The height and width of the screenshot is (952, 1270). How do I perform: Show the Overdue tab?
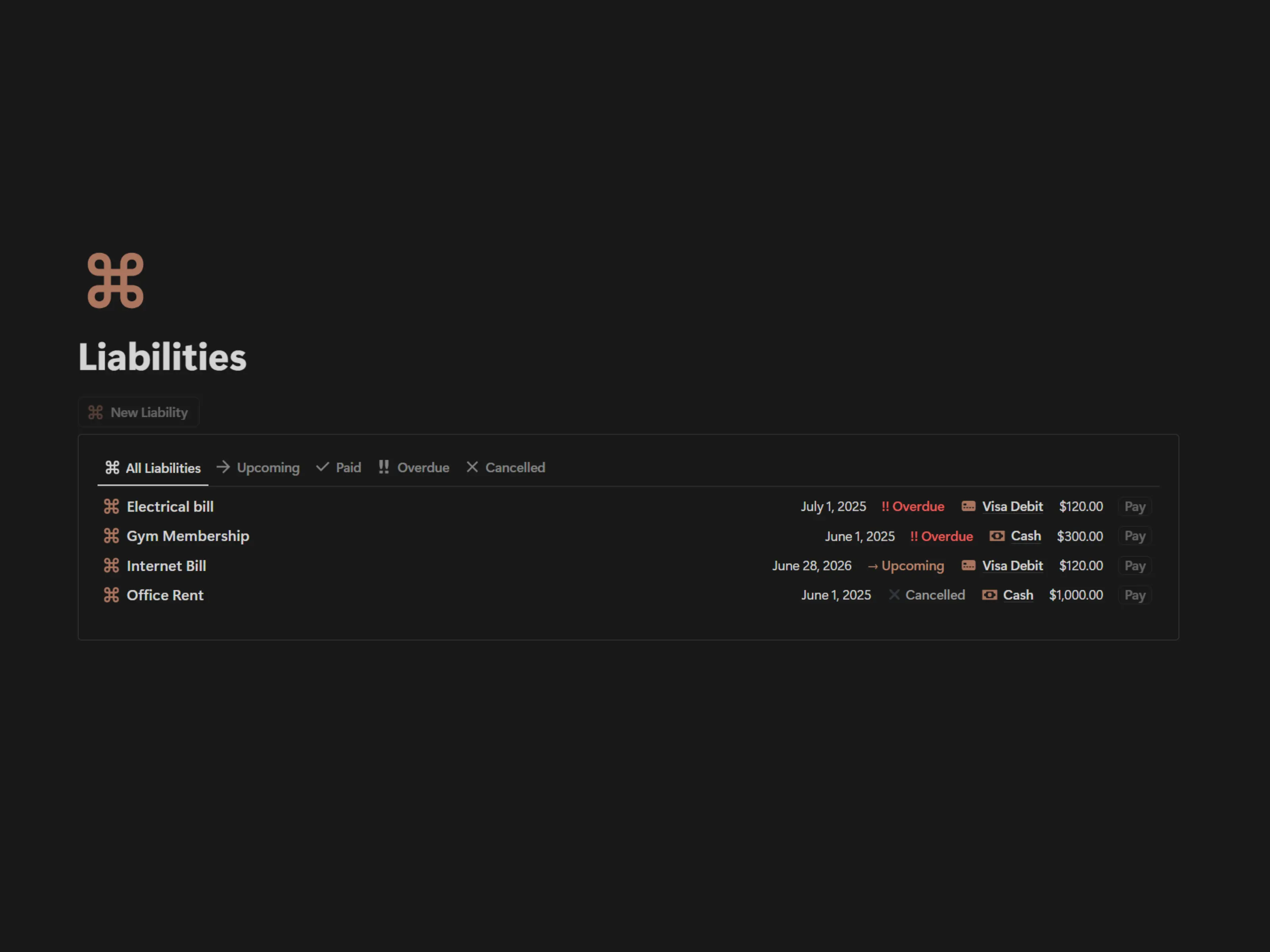click(414, 467)
